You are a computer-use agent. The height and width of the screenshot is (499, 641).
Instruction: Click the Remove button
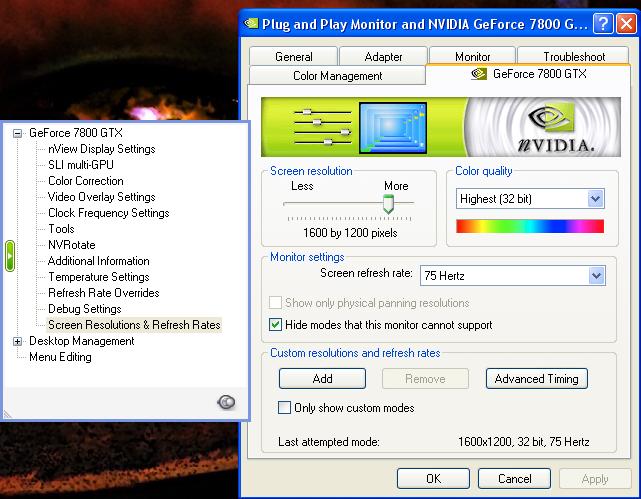pos(425,379)
